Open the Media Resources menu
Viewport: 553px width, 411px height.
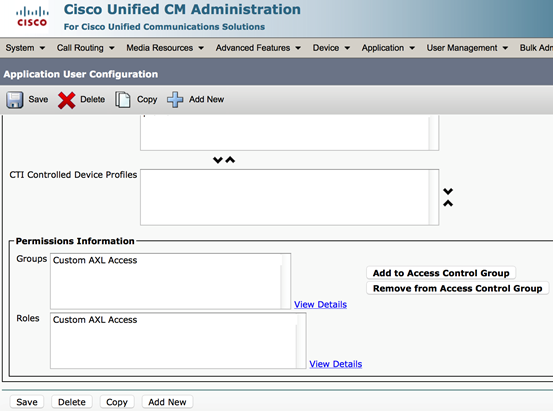point(165,48)
